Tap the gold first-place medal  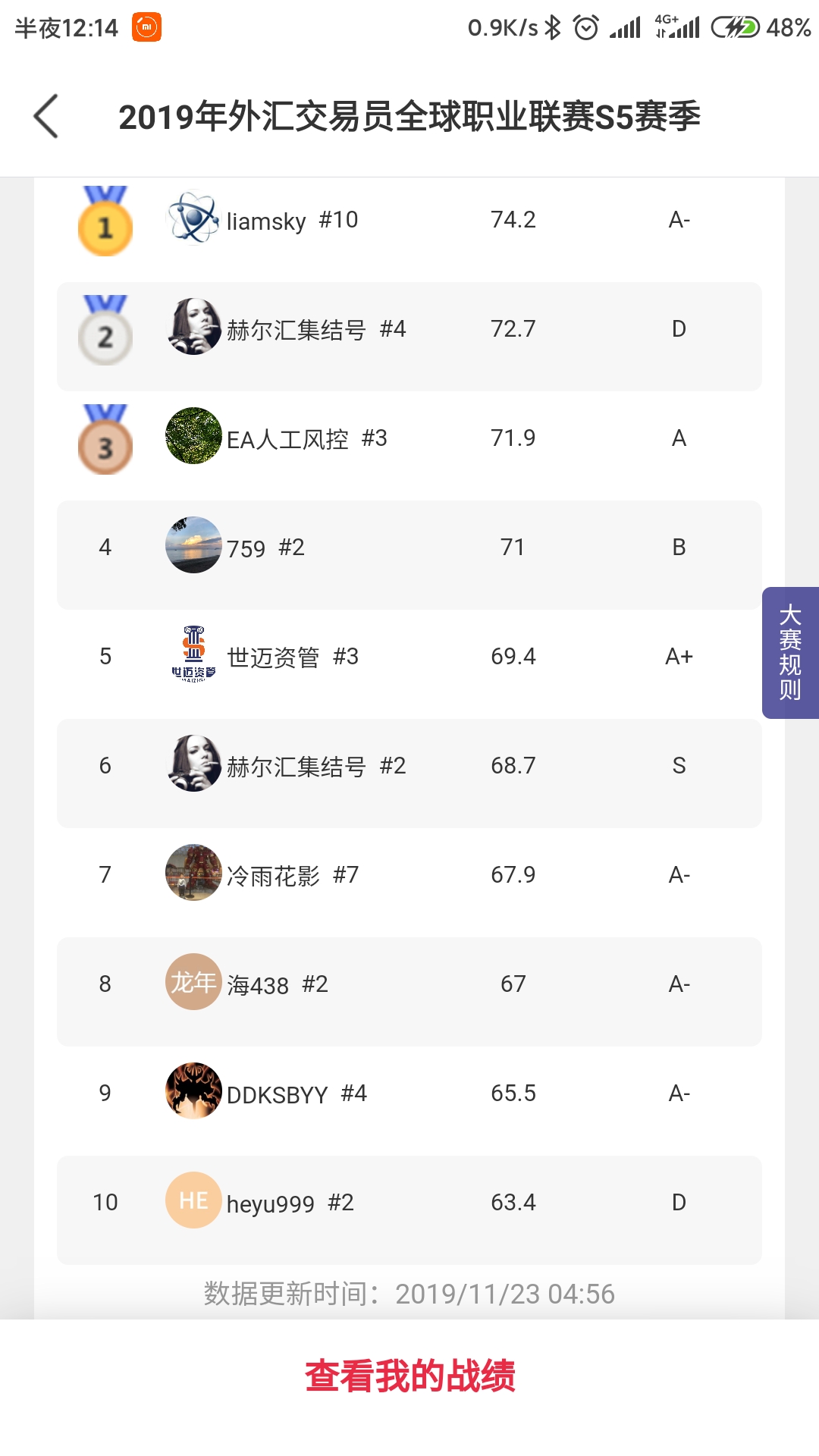105,221
